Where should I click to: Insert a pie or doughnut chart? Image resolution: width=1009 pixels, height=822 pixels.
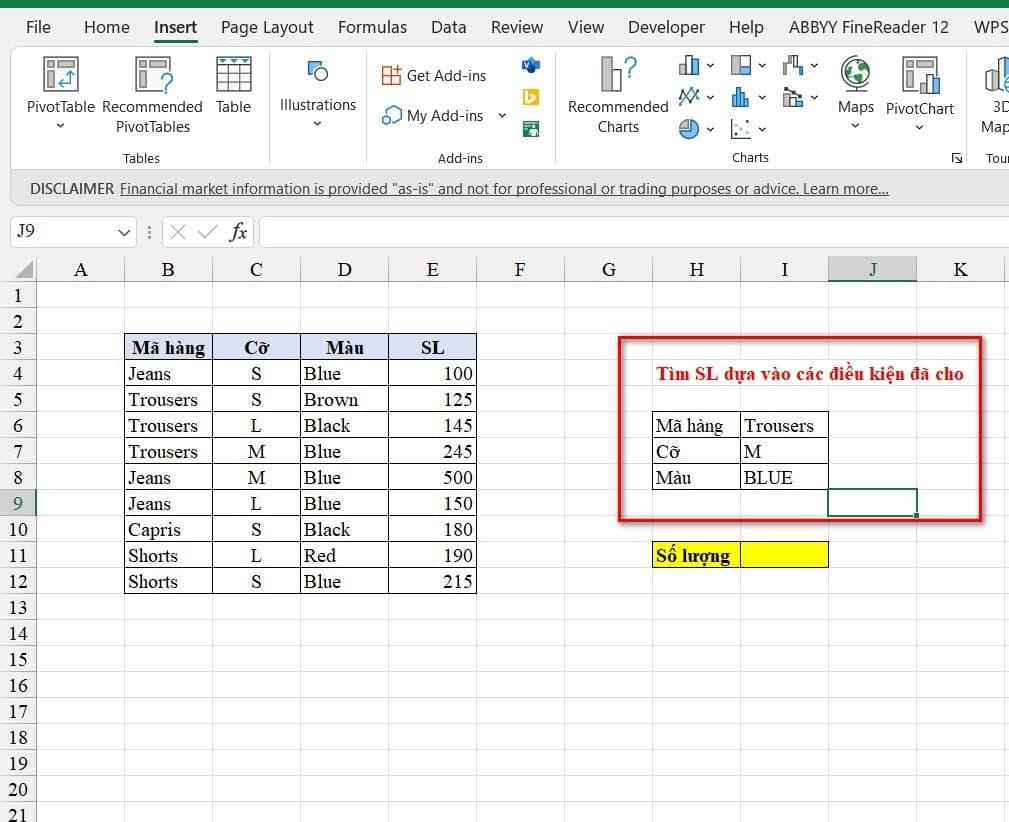point(689,129)
